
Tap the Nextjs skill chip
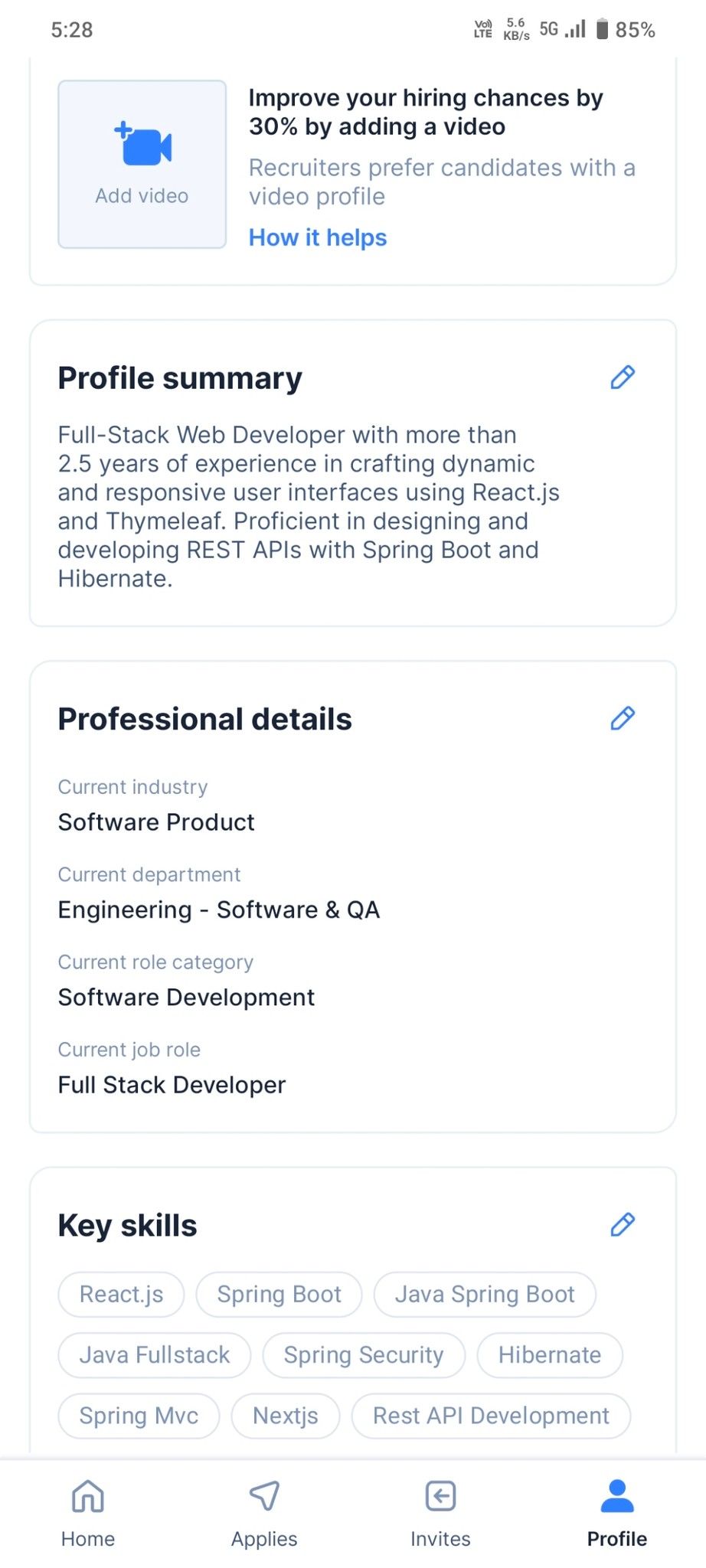pyautogui.click(x=286, y=1416)
